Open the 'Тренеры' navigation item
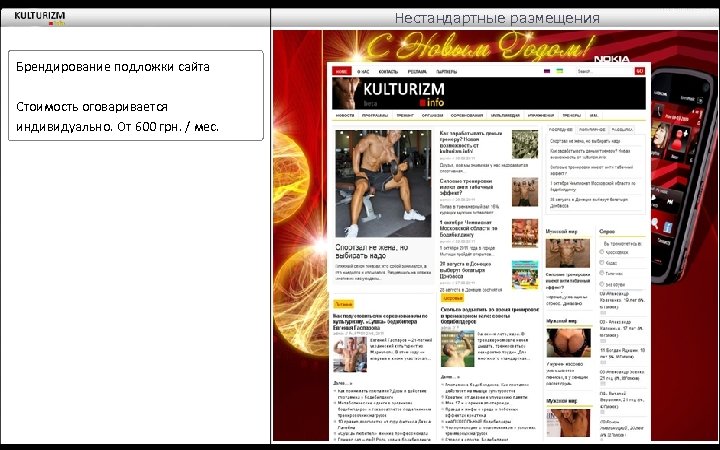The image size is (720, 450). click(571, 115)
